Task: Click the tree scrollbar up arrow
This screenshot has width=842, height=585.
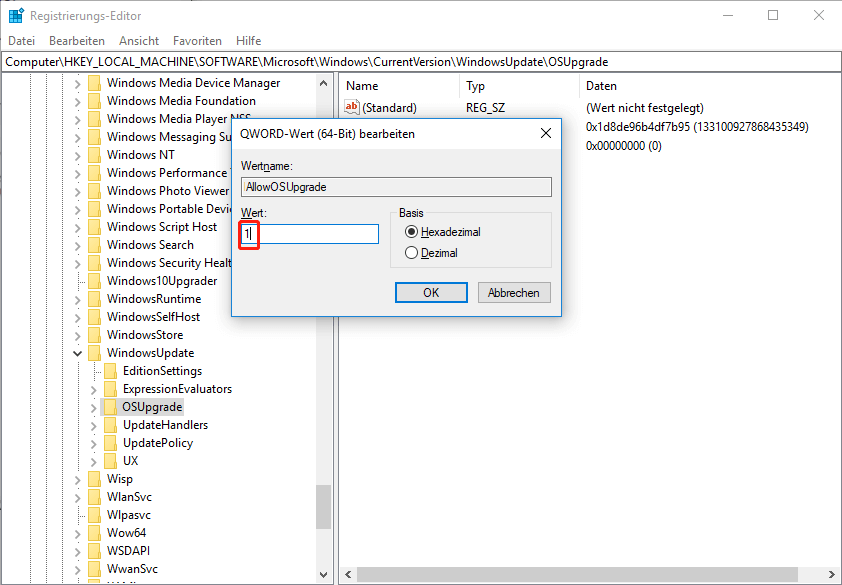Action: (x=323, y=83)
